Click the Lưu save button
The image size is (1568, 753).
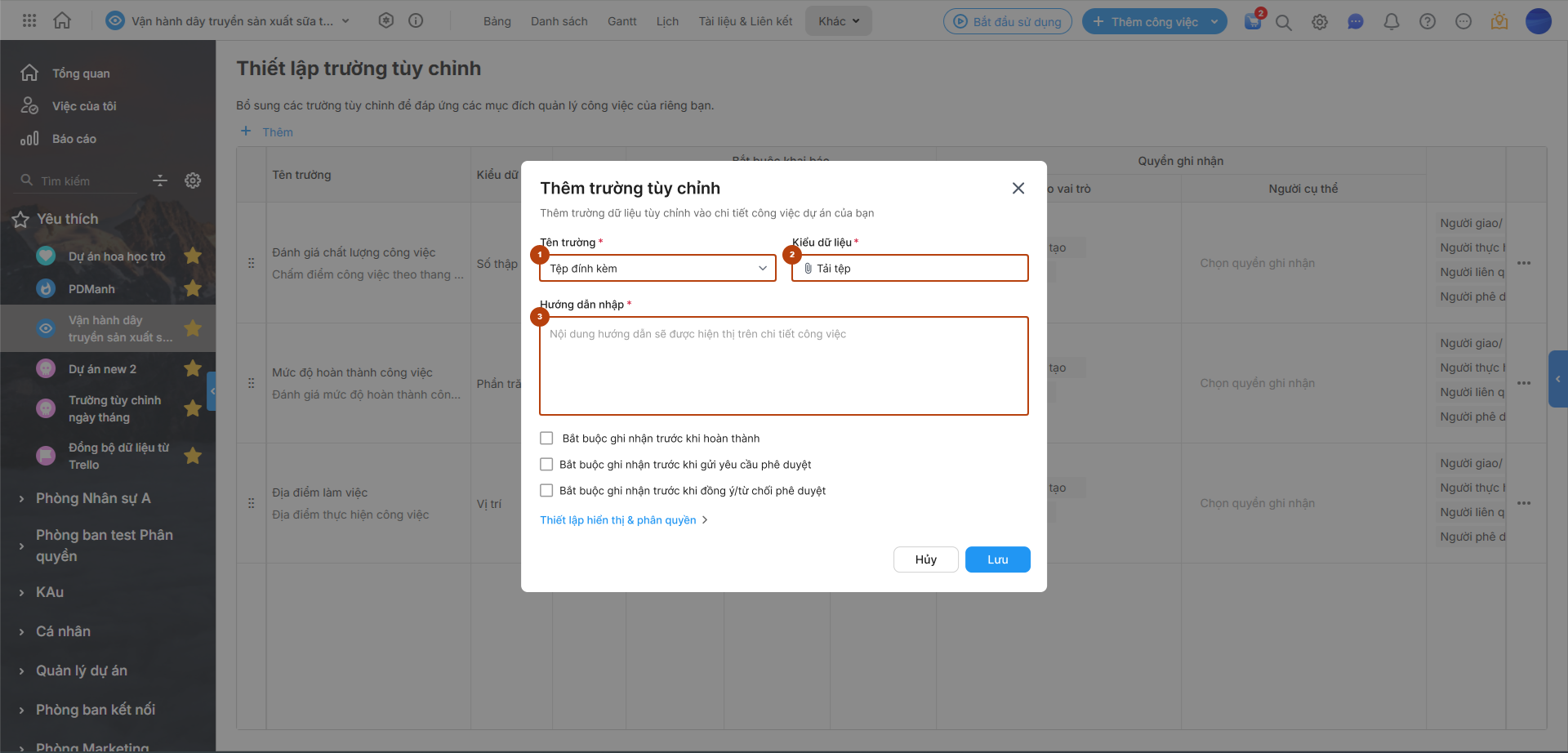[x=997, y=559]
